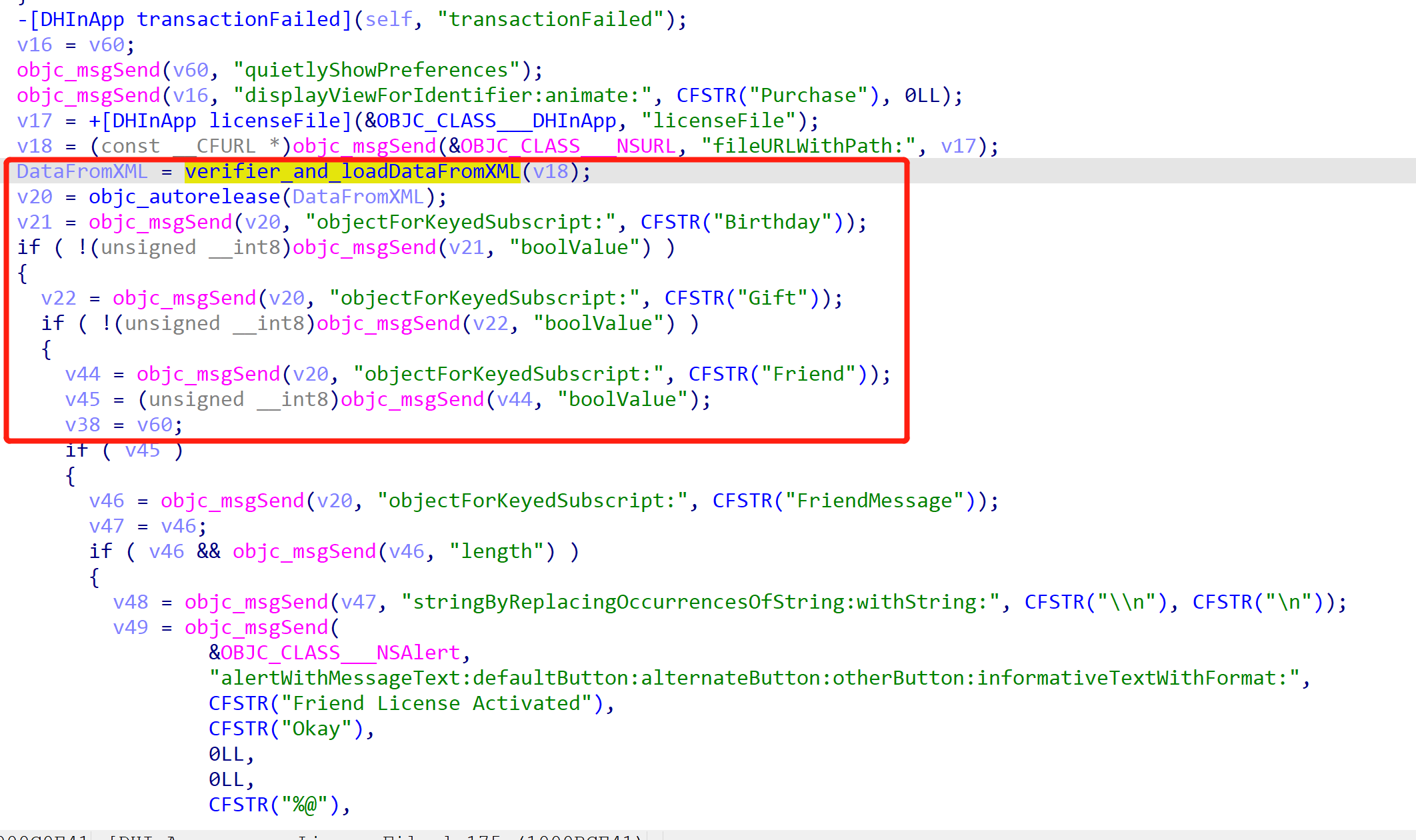Click the OBJC_CLASS___NSAlert class reference
This screenshot has width=1416, height=840.
[340, 653]
